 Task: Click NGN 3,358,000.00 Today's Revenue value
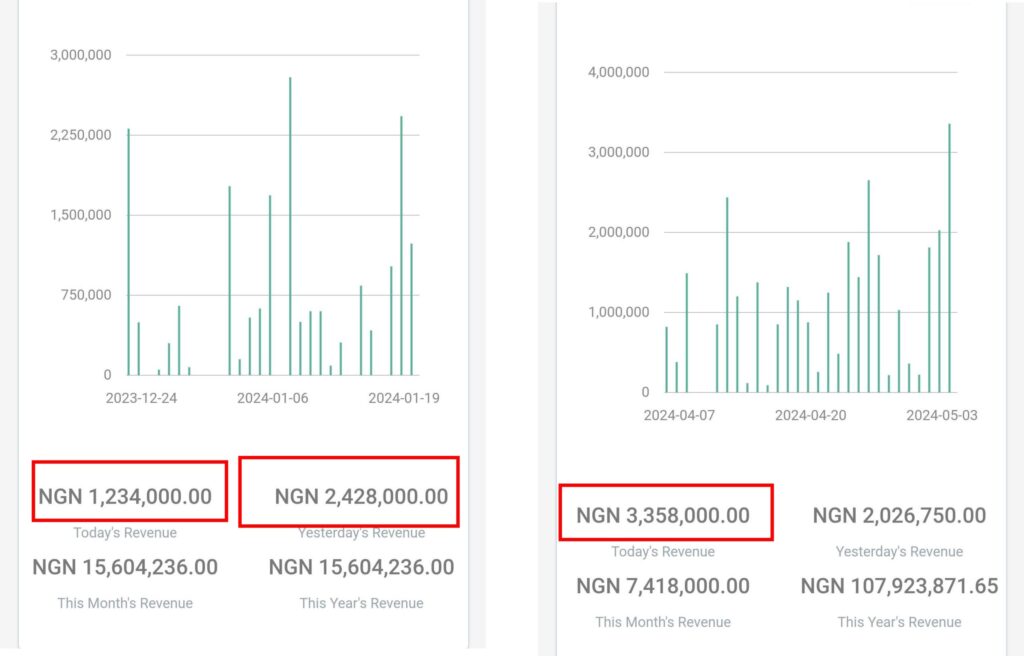tap(663, 516)
